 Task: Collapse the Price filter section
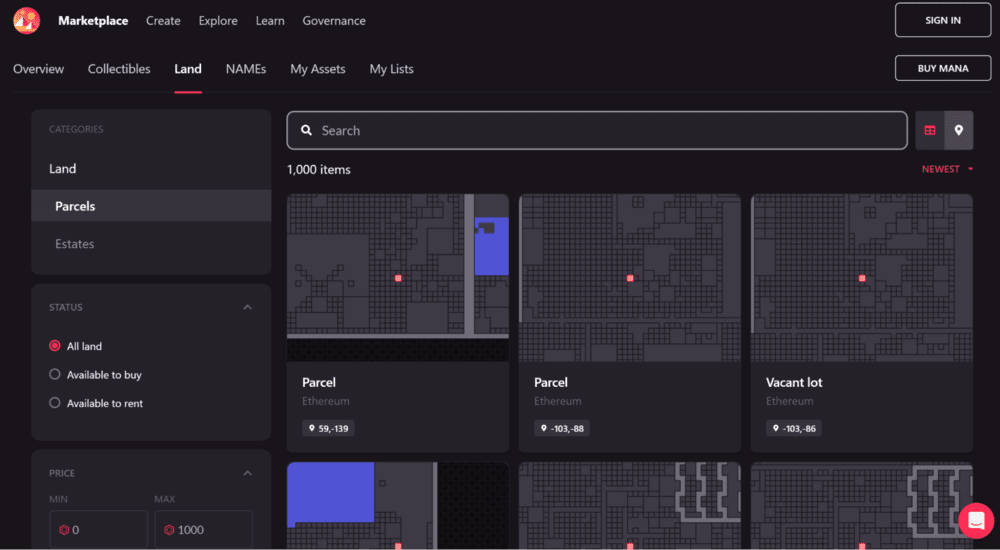pos(247,473)
